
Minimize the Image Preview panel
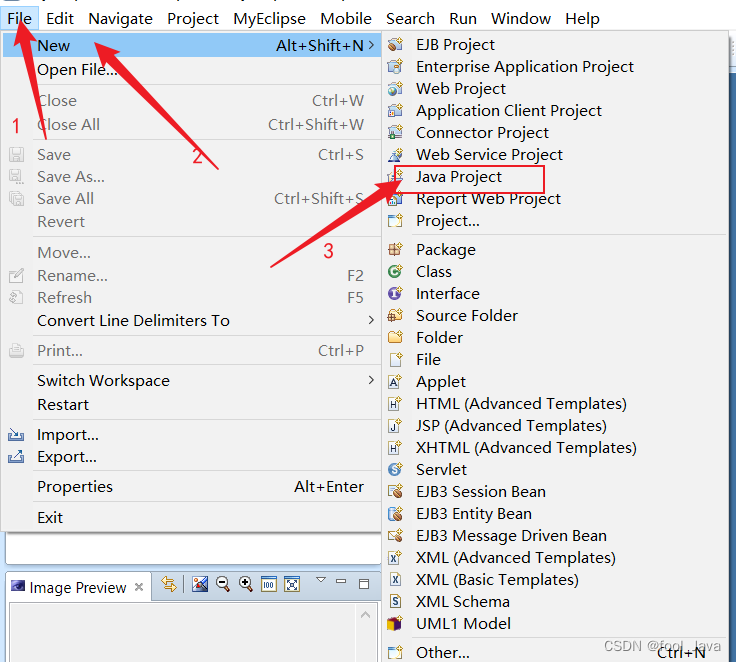341,581
